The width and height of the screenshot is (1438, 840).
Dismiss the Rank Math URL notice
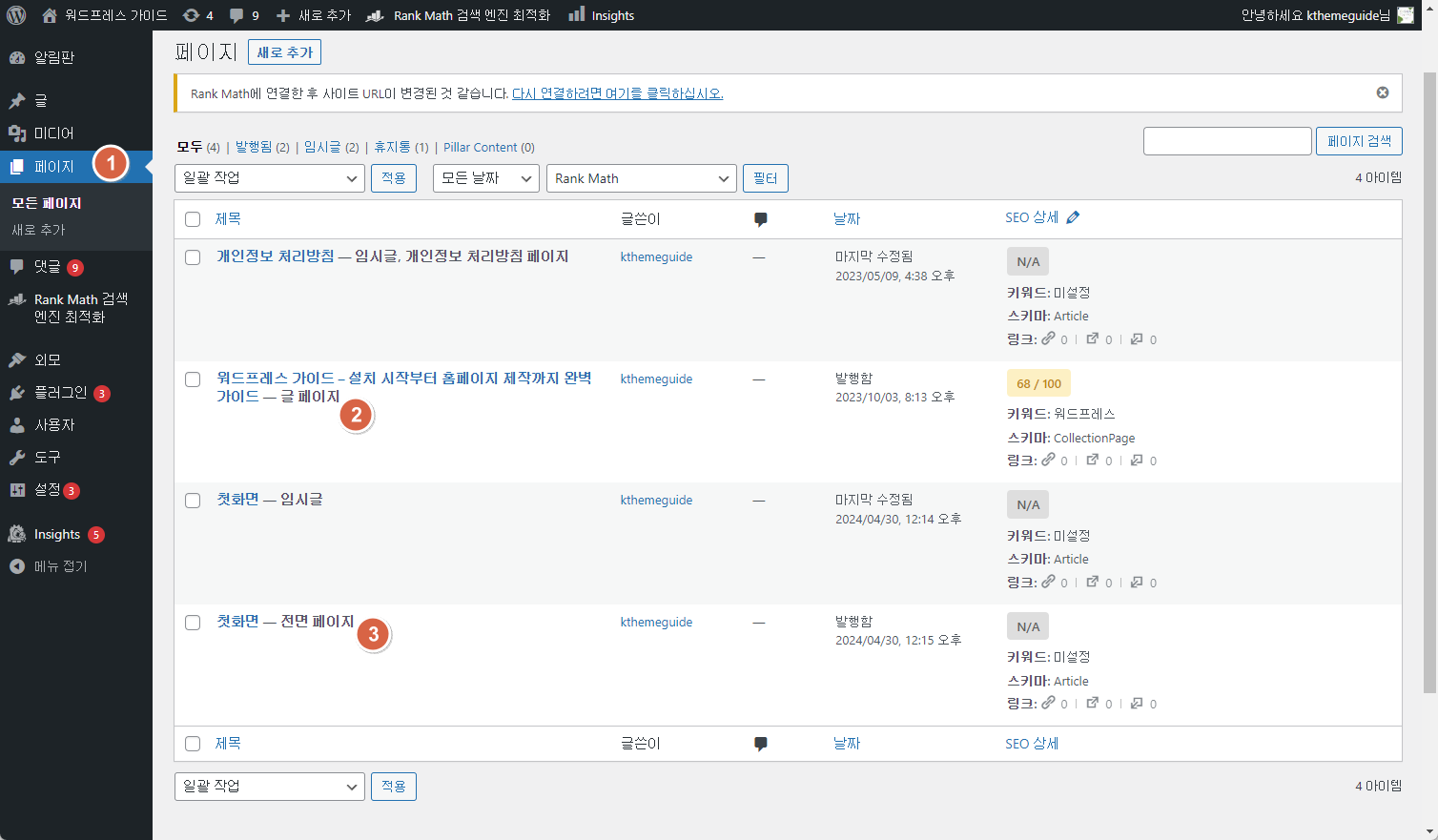[x=1383, y=92]
